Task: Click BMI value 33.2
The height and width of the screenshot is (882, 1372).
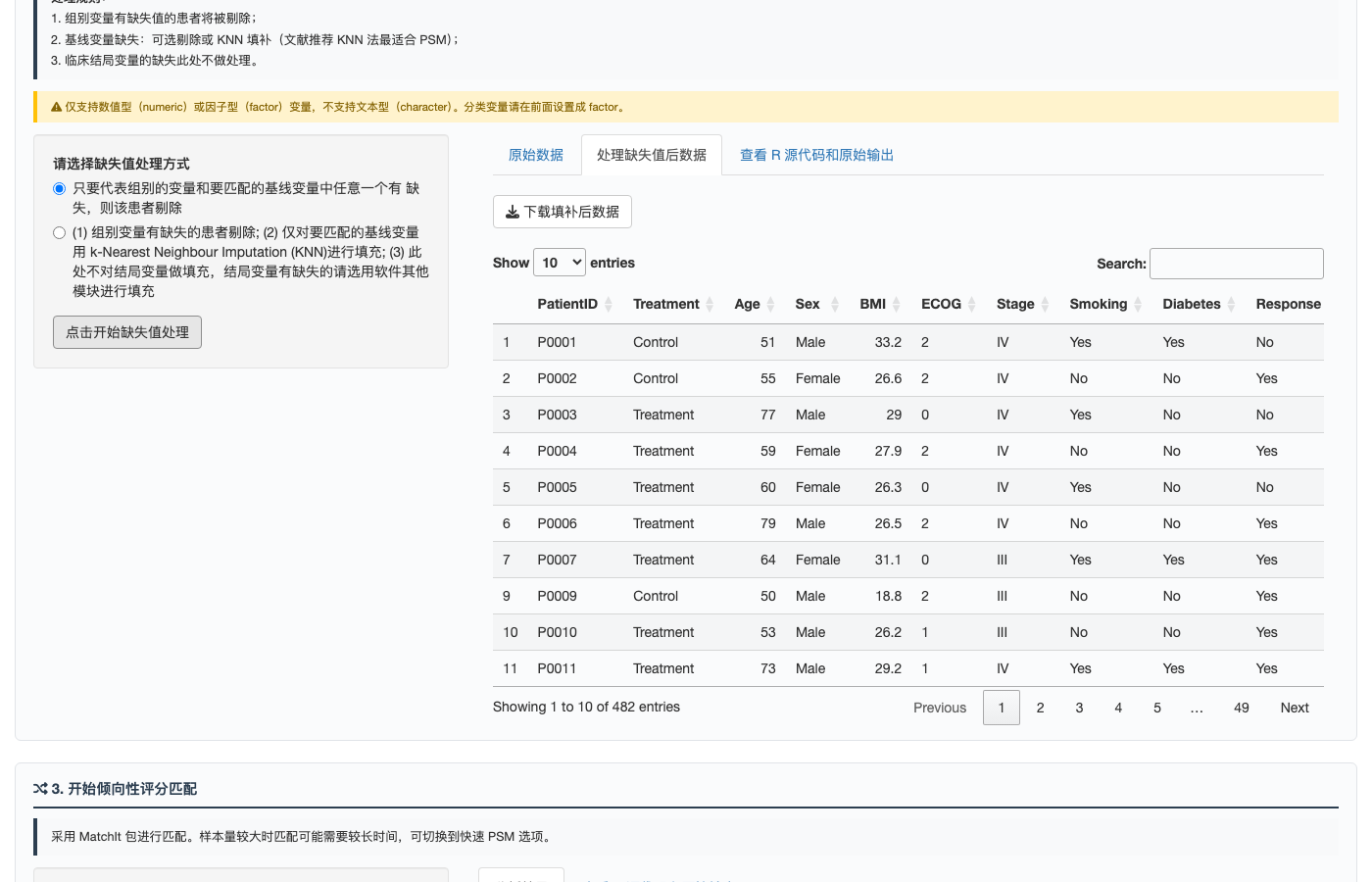Action: [888, 342]
